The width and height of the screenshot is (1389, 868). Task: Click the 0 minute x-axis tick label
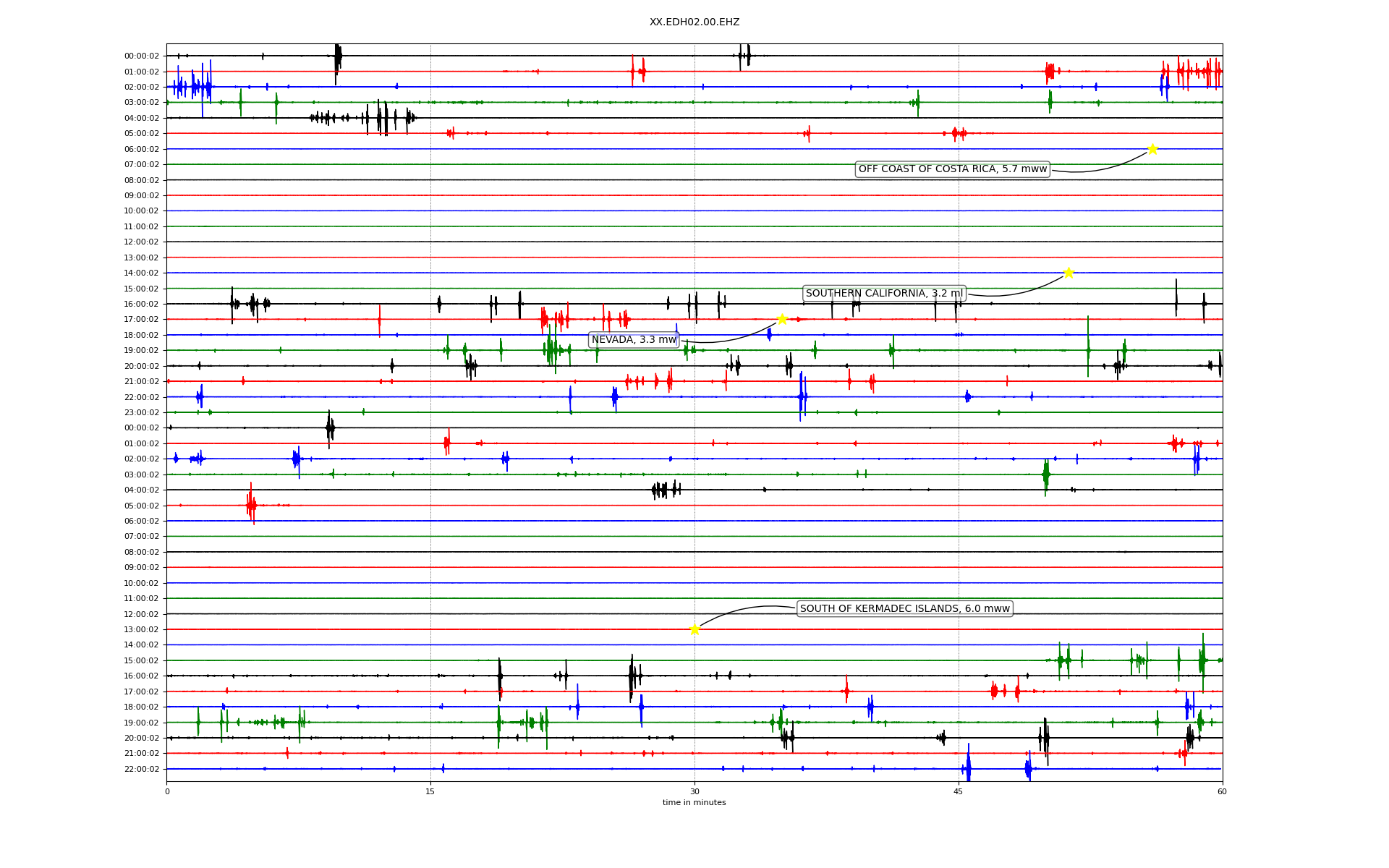click(167, 791)
